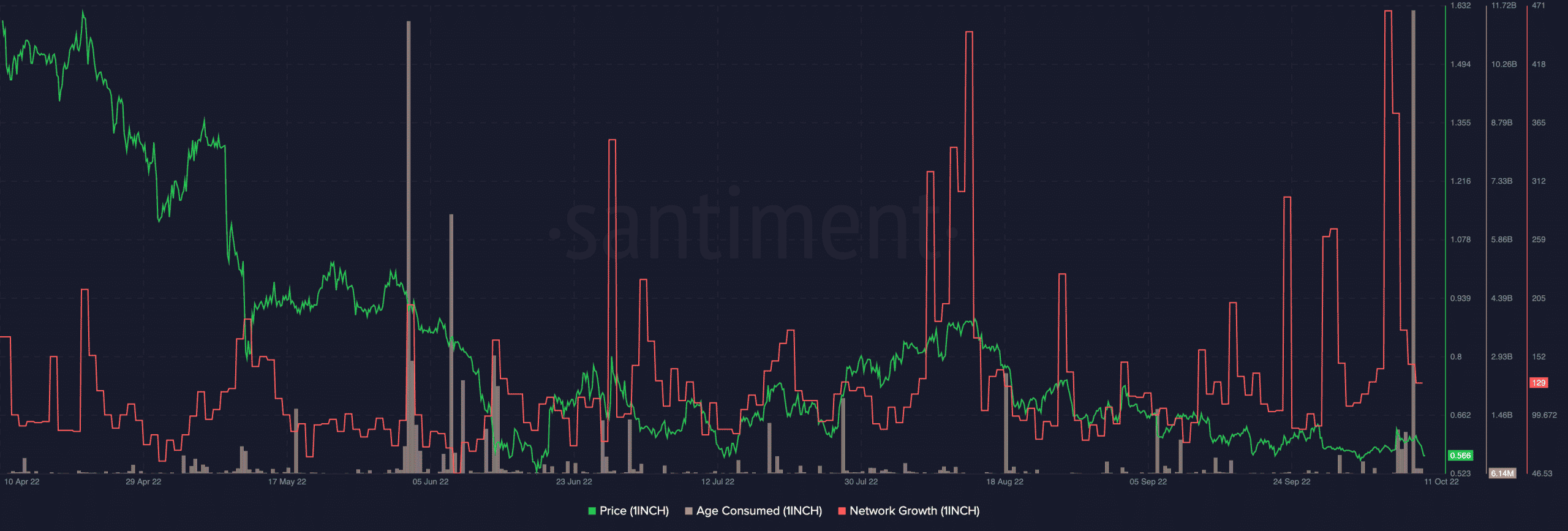This screenshot has width=1568, height=531.
Task: Click the 05 Sep 22 date label
Action: (1148, 482)
